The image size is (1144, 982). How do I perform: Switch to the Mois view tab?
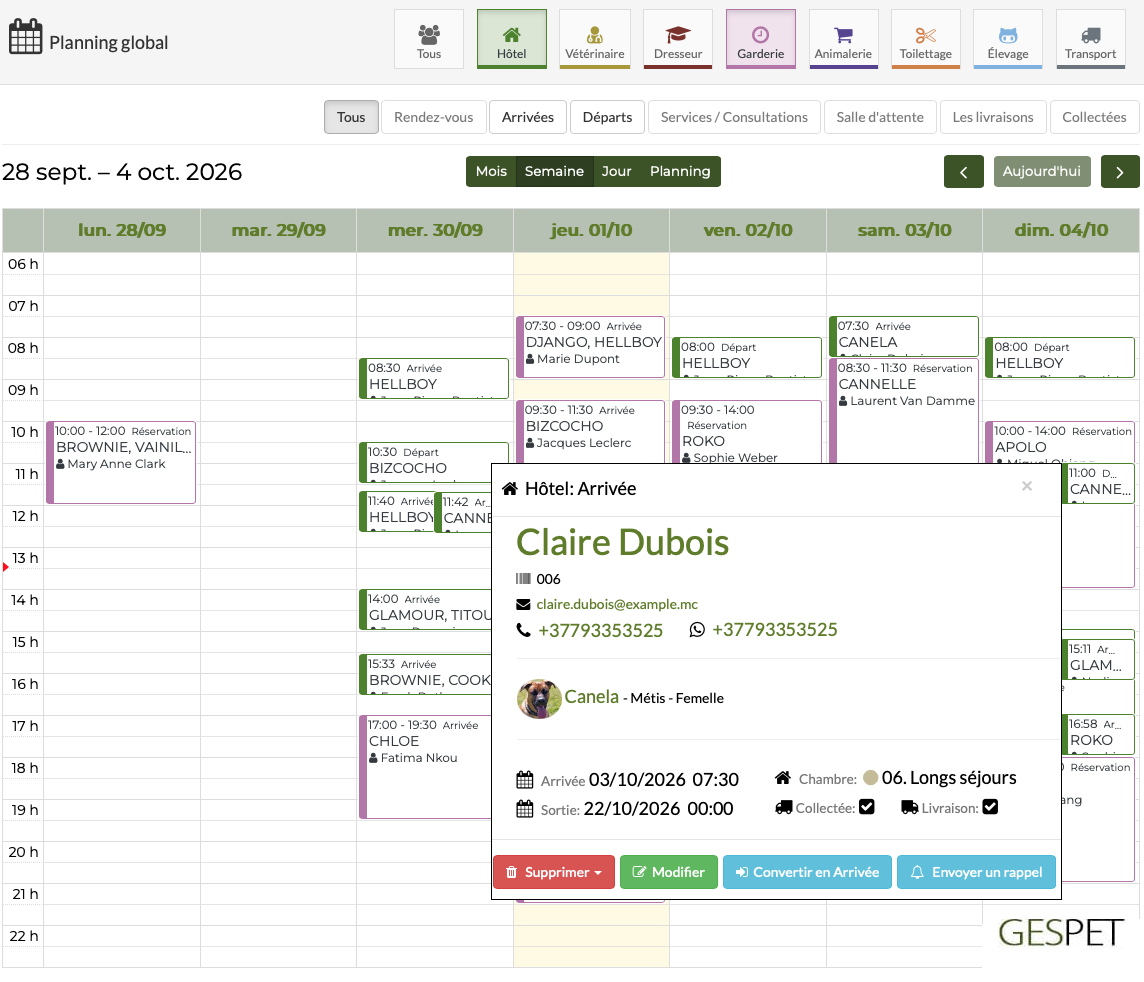[x=491, y=171]
